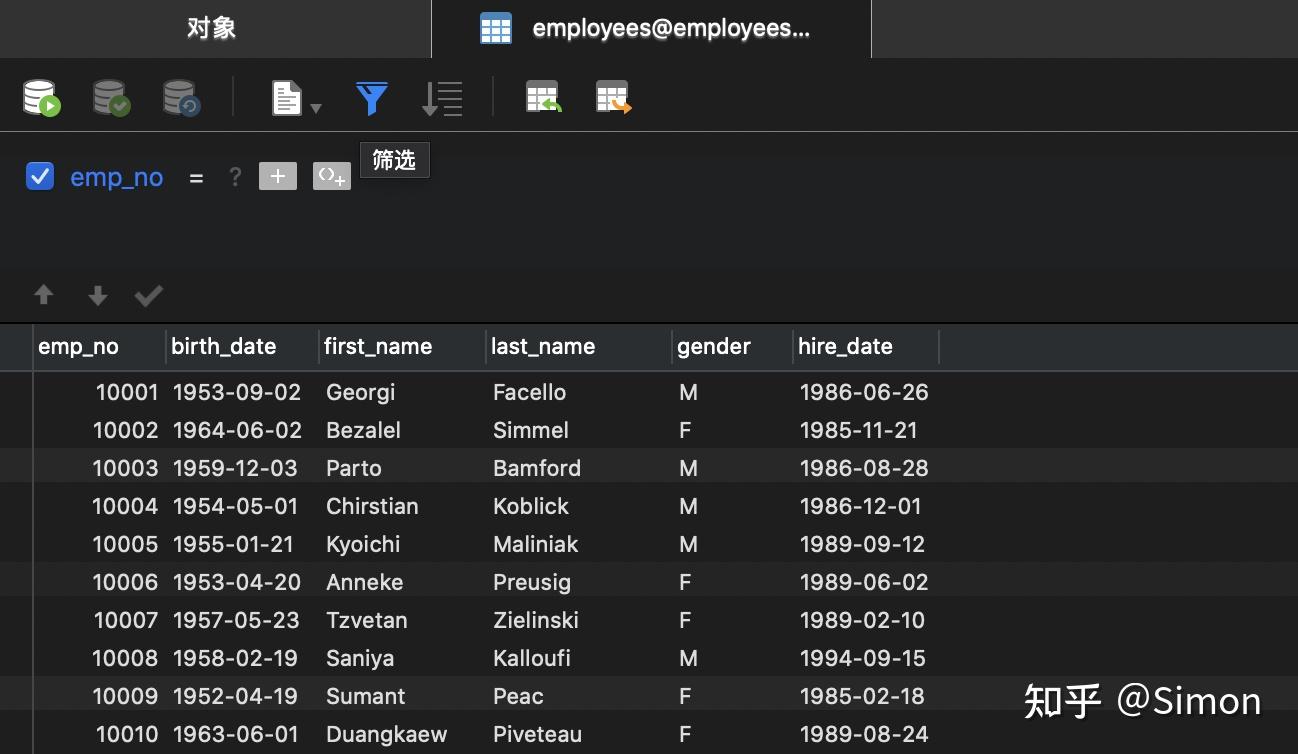
Task: Select last name Preusig cell
Action: (x=579, y=582)
